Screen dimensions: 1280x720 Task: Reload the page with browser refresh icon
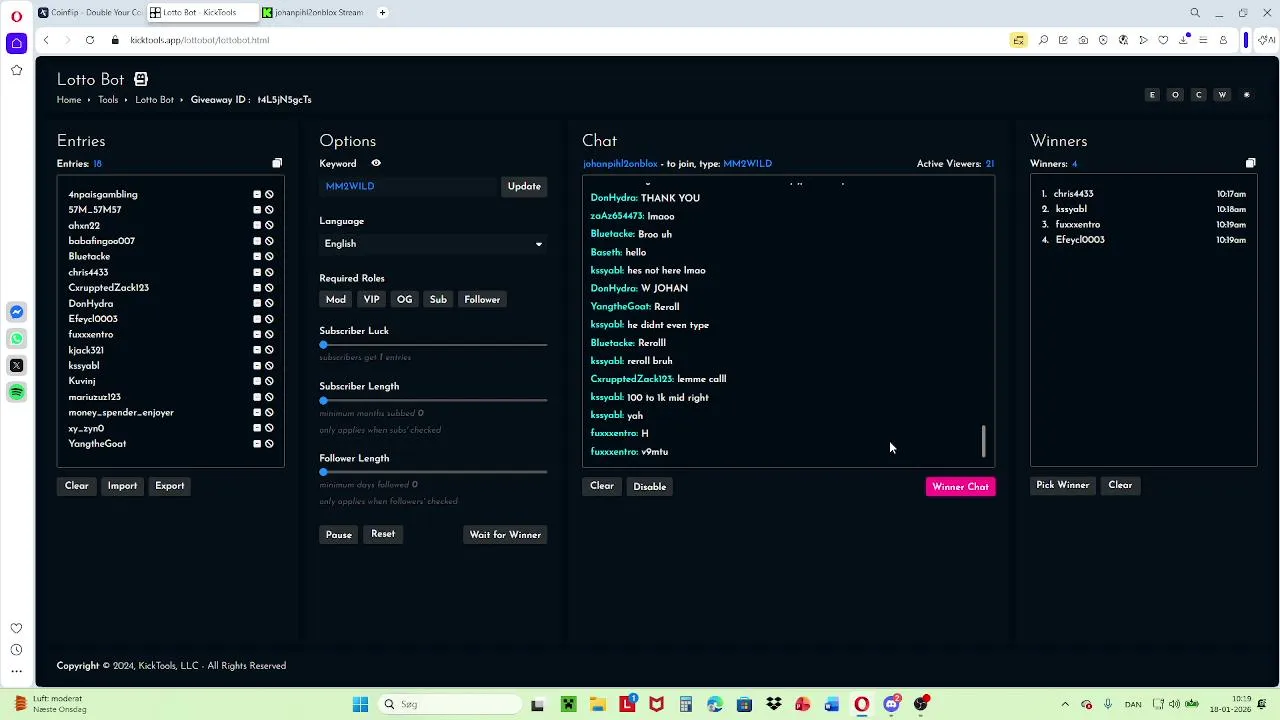click(x=90, y=40)
